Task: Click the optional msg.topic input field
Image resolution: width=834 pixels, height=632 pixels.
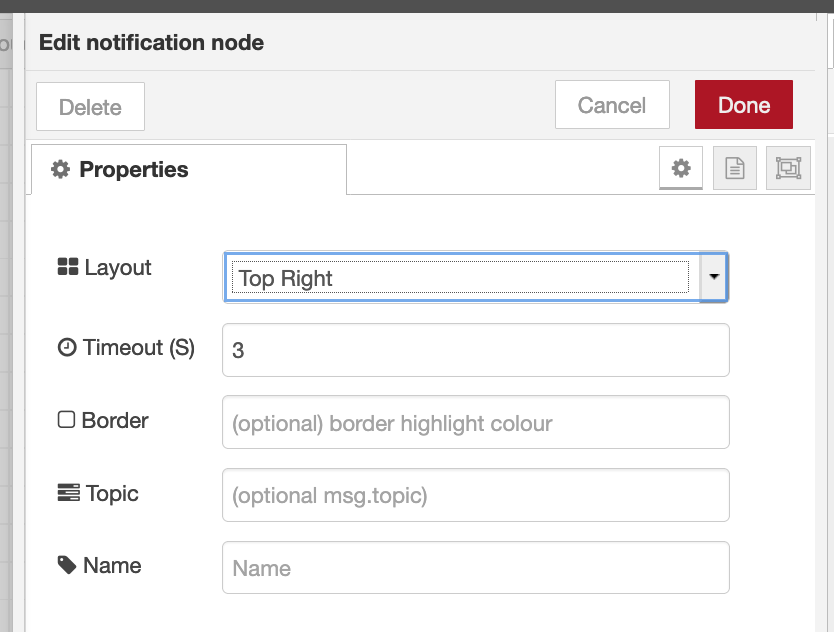Action: (x=475, y=495)
